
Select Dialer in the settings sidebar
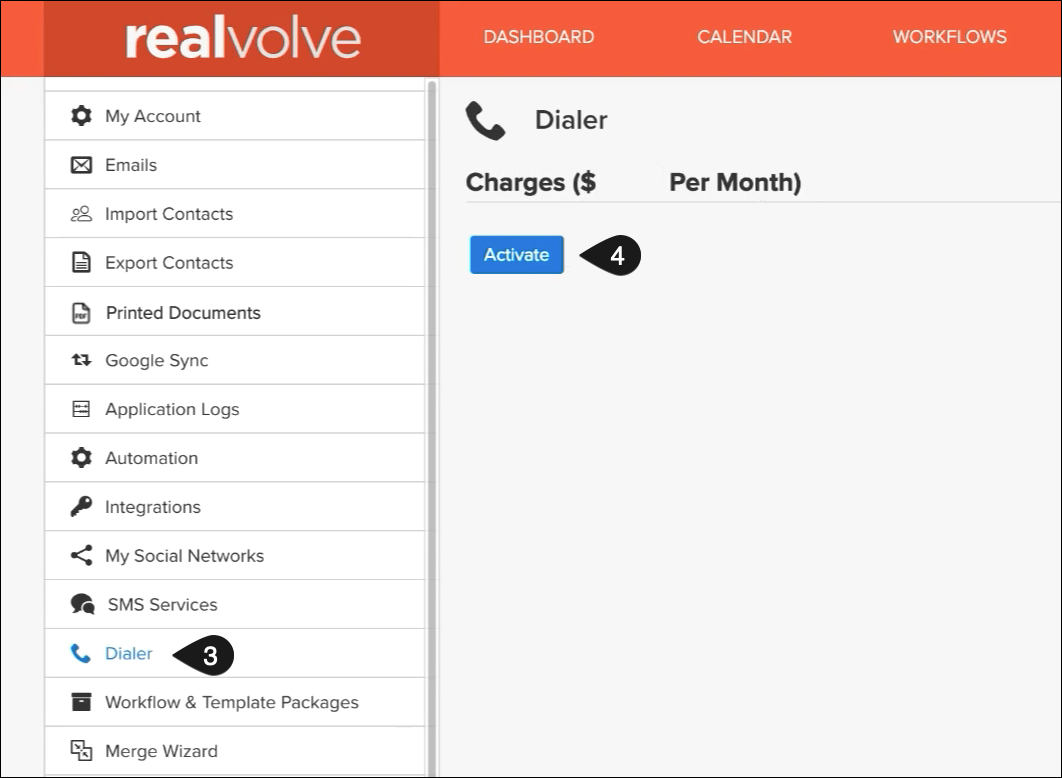pyautogui.click(x=129, y=654)
